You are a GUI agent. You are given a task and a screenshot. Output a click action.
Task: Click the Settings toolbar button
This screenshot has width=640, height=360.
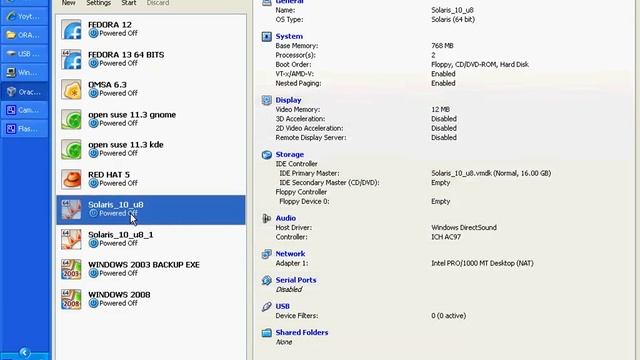click(99, 3)
